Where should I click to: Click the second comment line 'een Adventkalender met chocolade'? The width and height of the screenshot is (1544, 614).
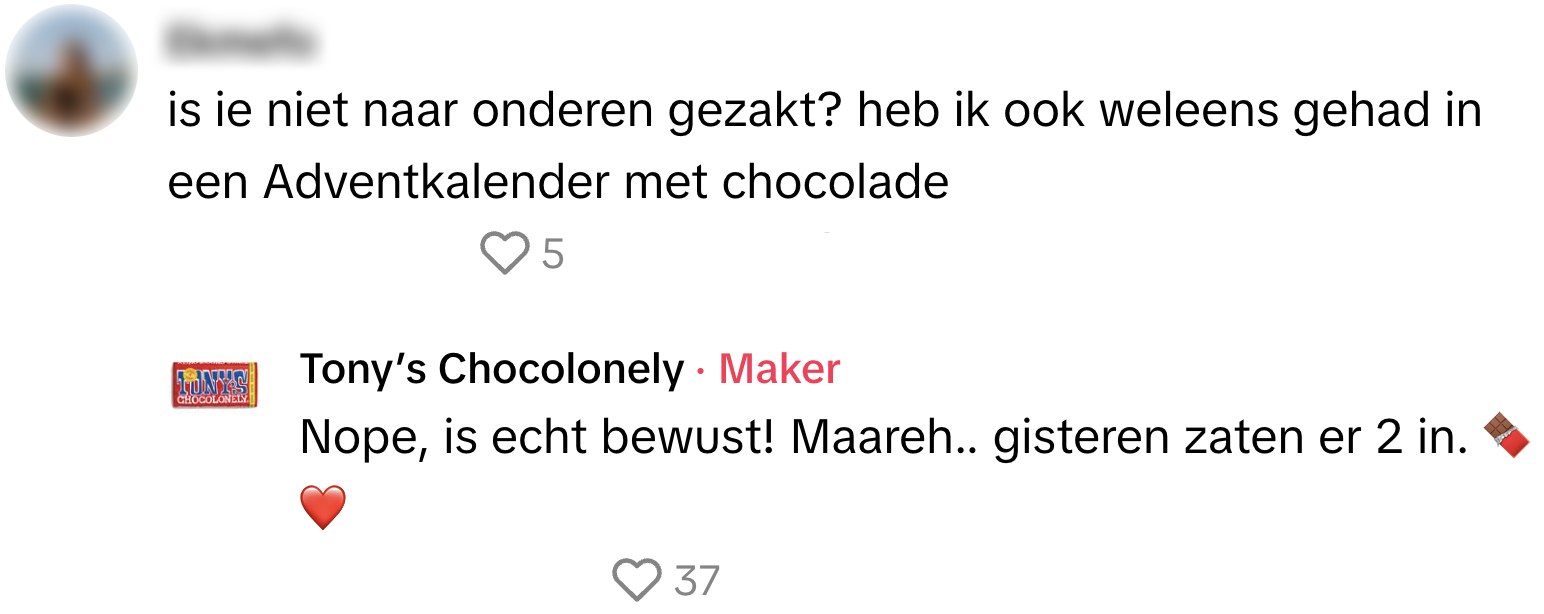click(557, 183)
